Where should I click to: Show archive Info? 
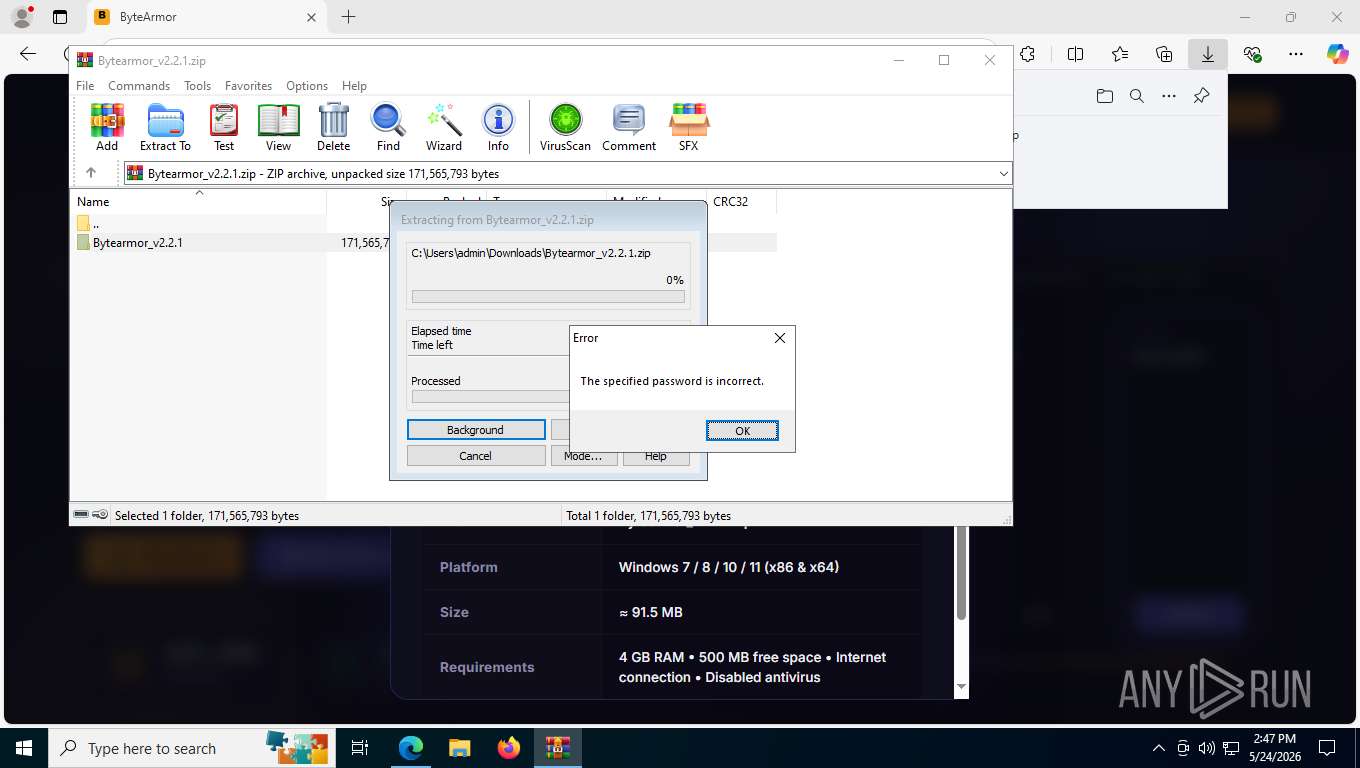coord(498,127)
